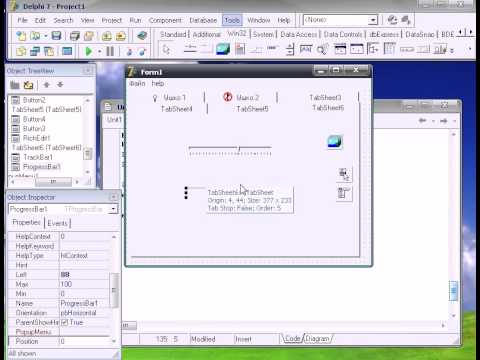Image resolution: width=480 pixels, height=360 pixels.
Task: Switch to the Diagram tab in code editor
Action: [x=317, y=339]
